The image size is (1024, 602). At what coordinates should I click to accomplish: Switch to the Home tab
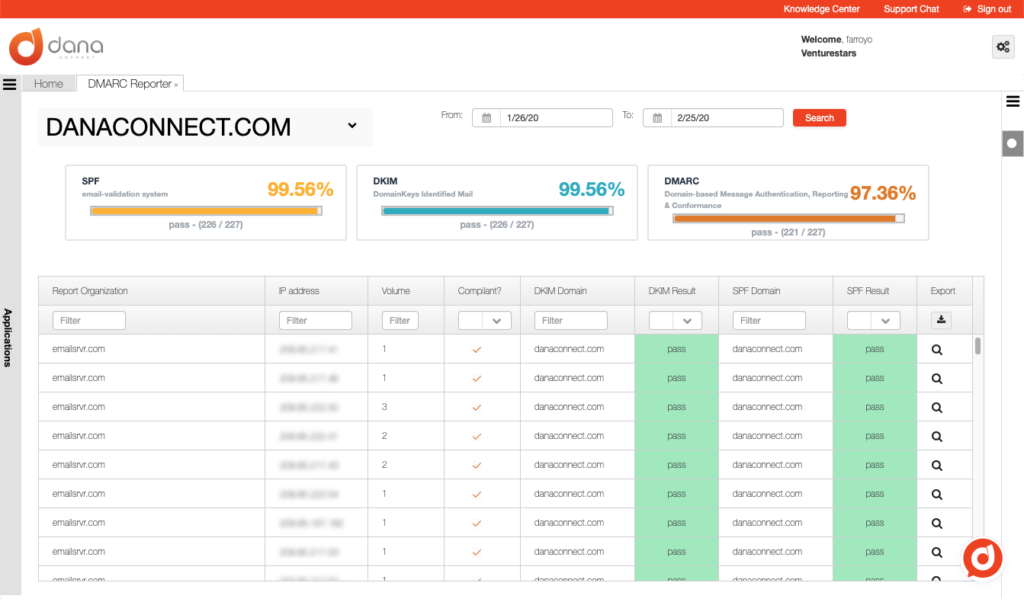[48, 84]
